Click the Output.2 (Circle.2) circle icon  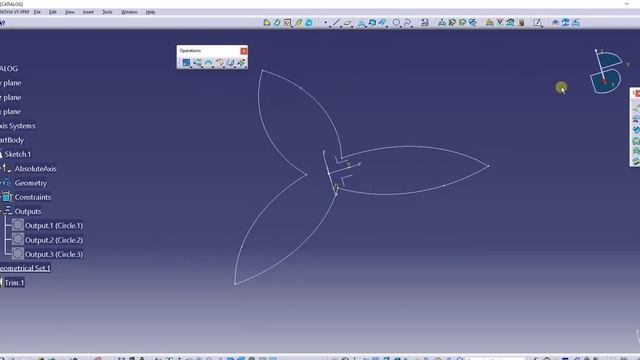point(18,239)
